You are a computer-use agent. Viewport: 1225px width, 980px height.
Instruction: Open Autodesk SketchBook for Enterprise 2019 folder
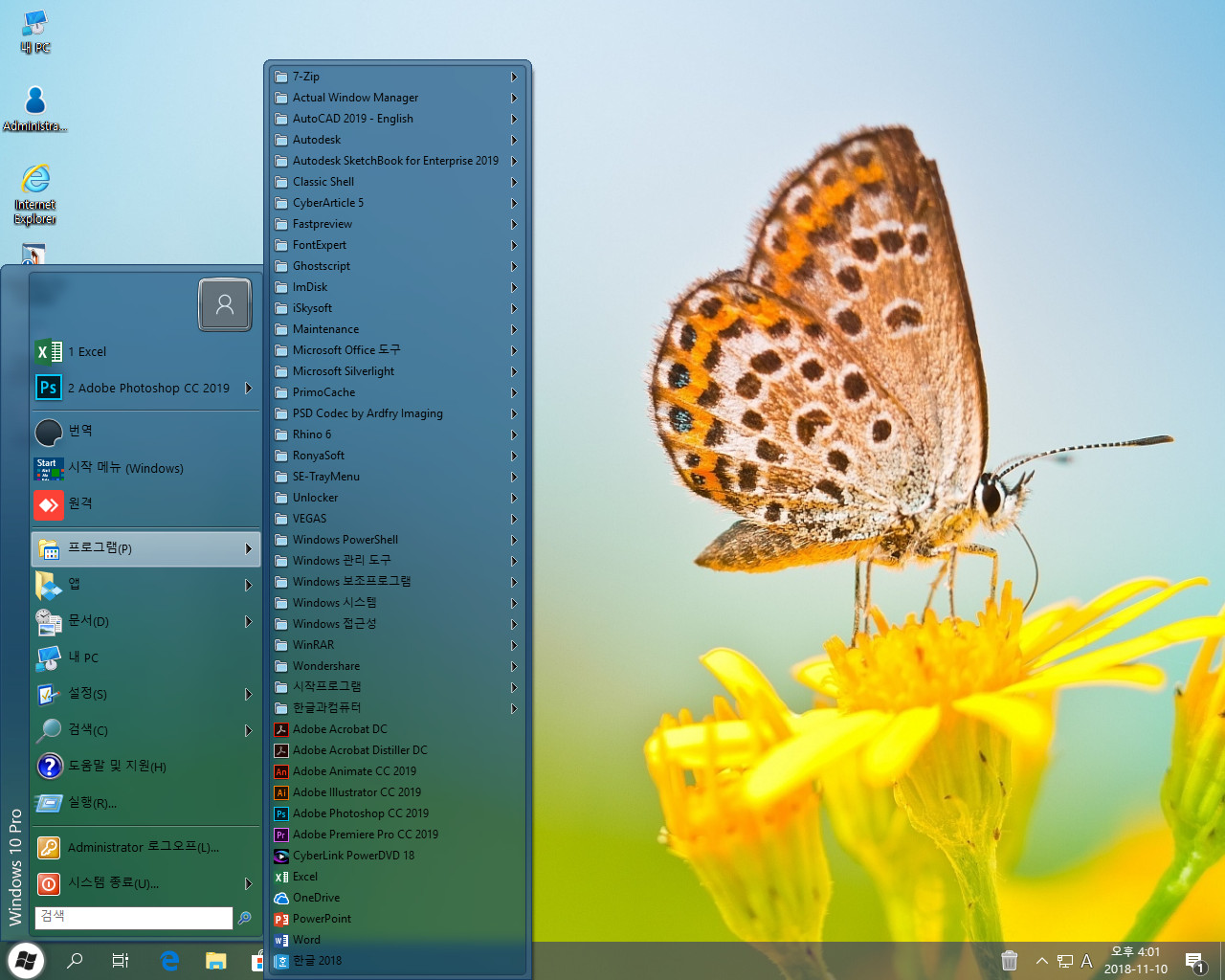pyautogui.click(x=396, y=161)
